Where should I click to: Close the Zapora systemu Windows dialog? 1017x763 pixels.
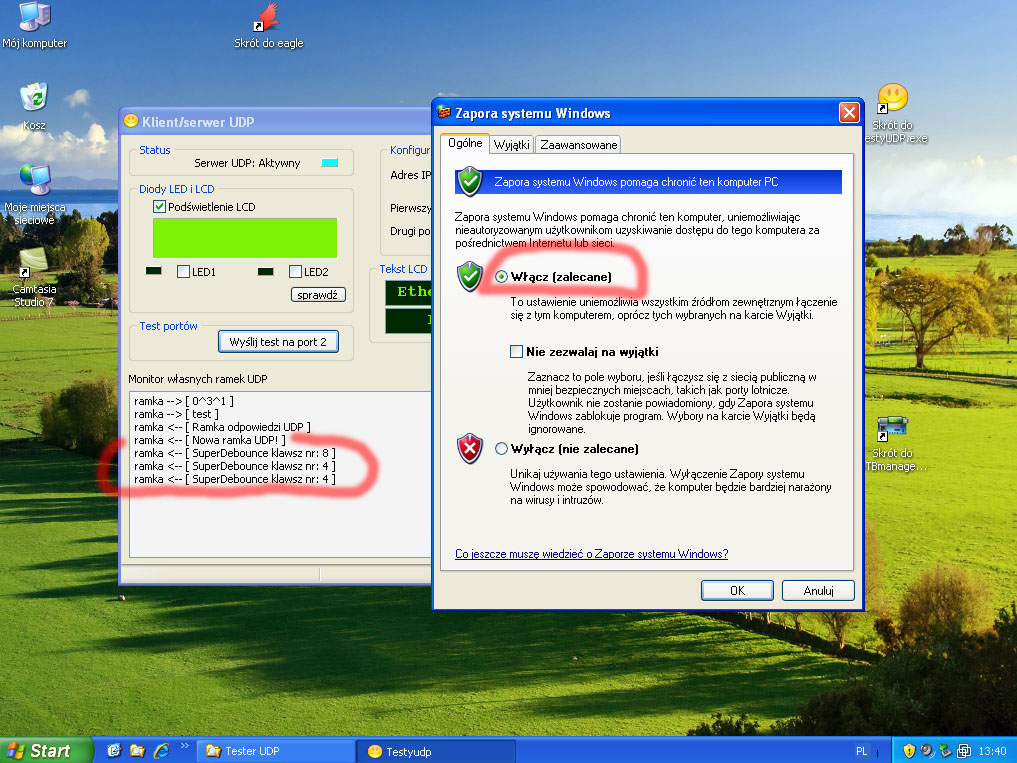(849, 113)
